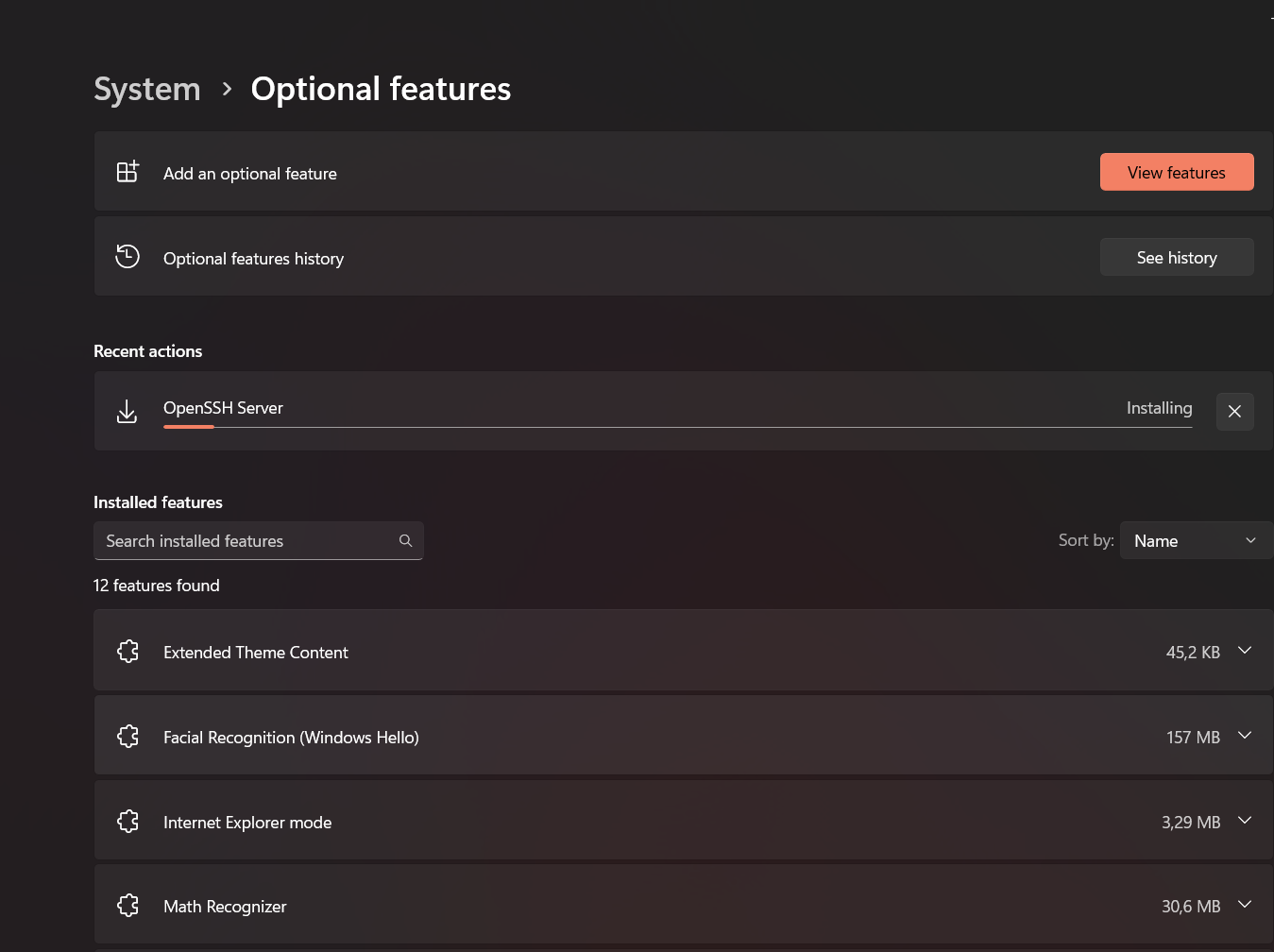Select the Internet Explorer mode feature row
Screen dimensions: 1274x952
(x=661, y=822)
